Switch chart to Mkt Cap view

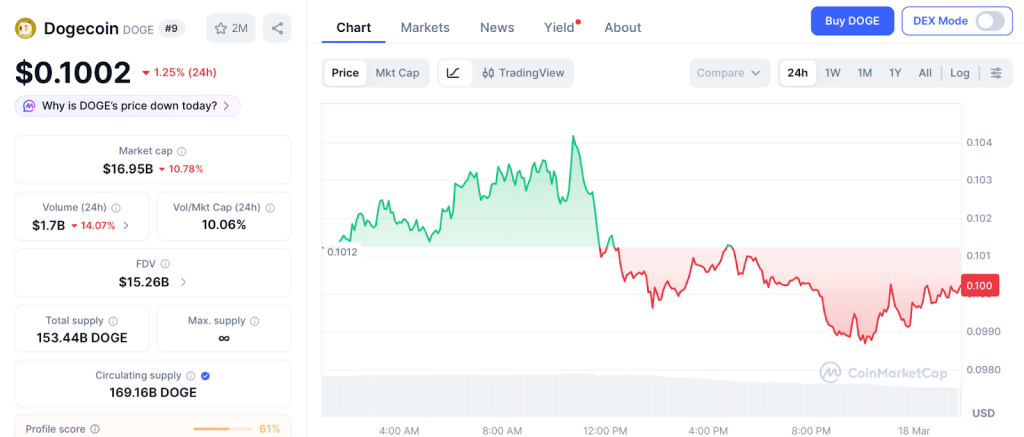click(397, 73)
